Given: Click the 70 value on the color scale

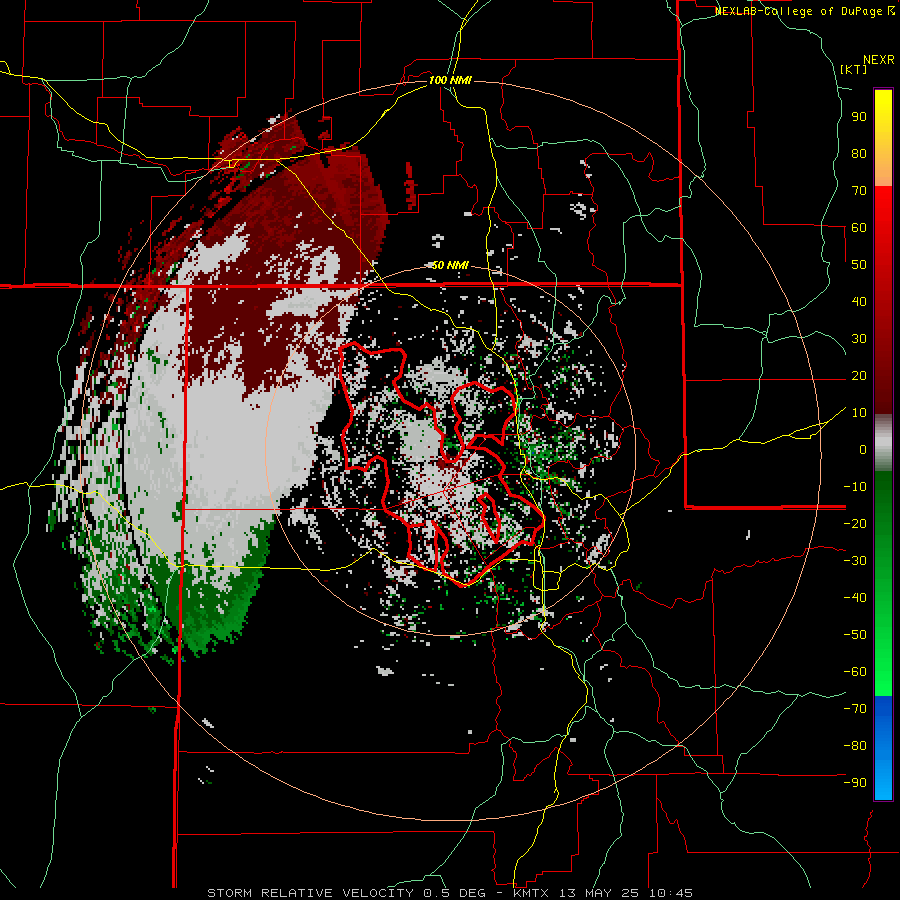Looking at the screenshot, I should point(859,191).
